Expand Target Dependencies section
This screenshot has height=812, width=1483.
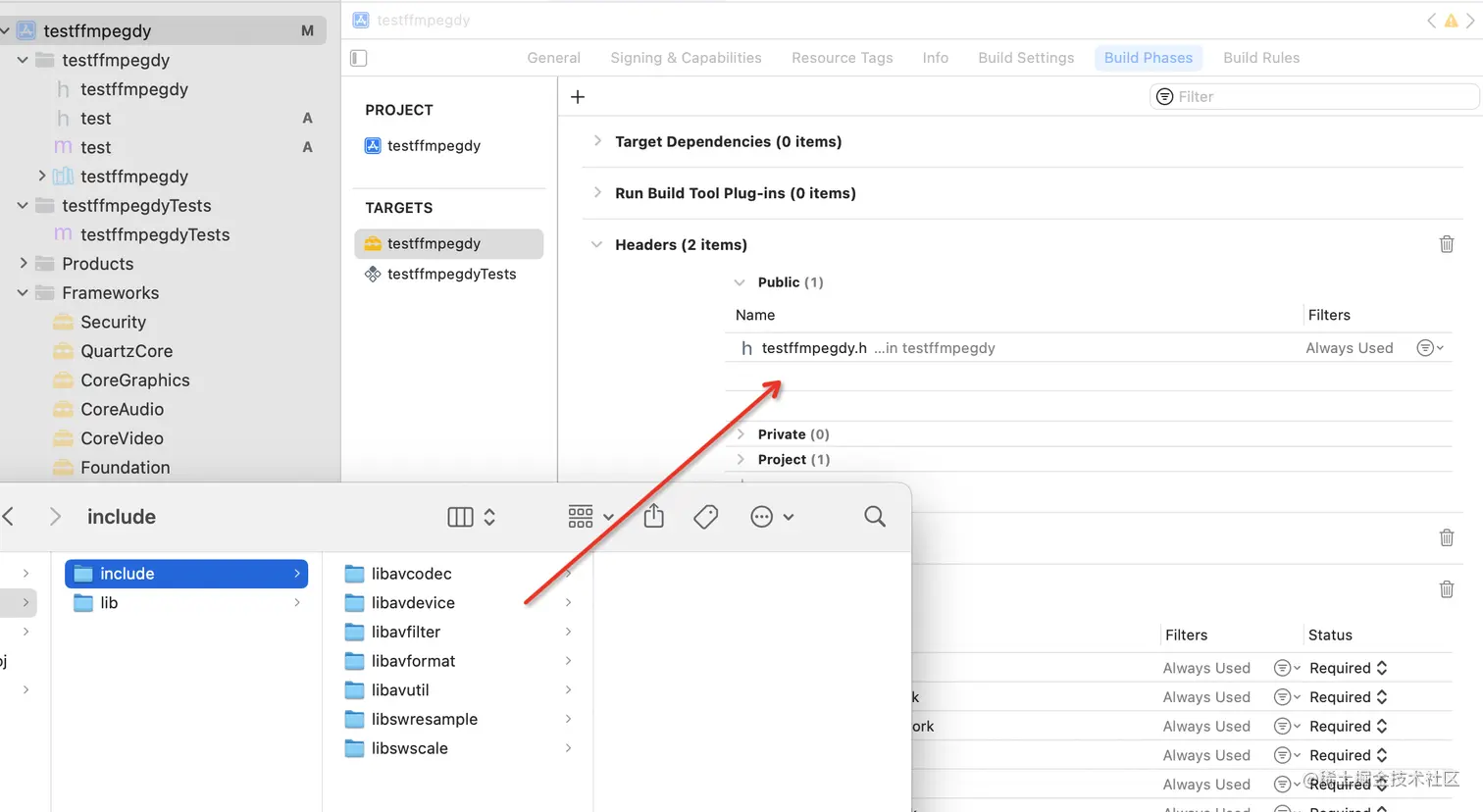[597, 141]
